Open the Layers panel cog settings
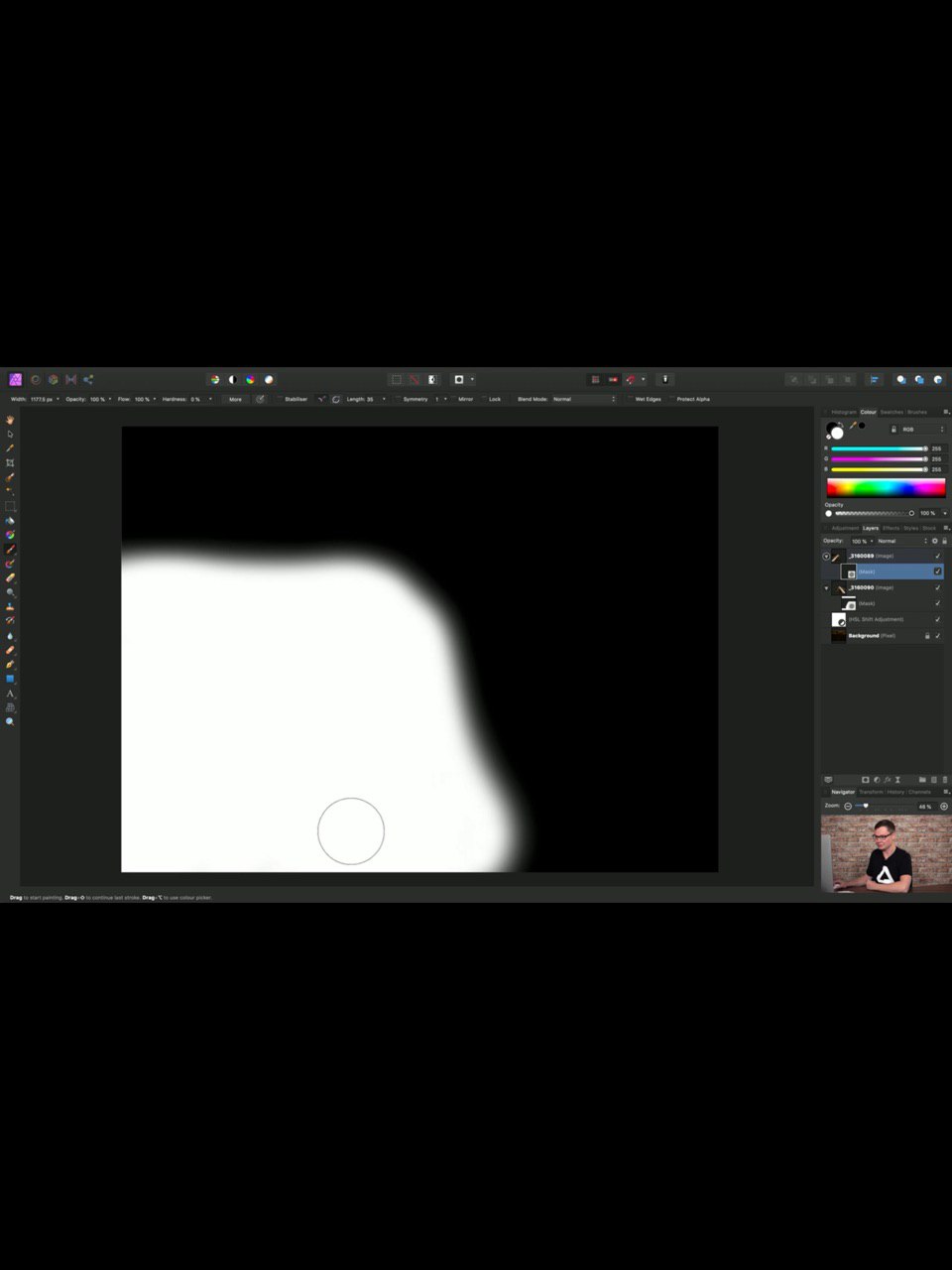This screenshot has width=952, height=1270. pos(934,541)
